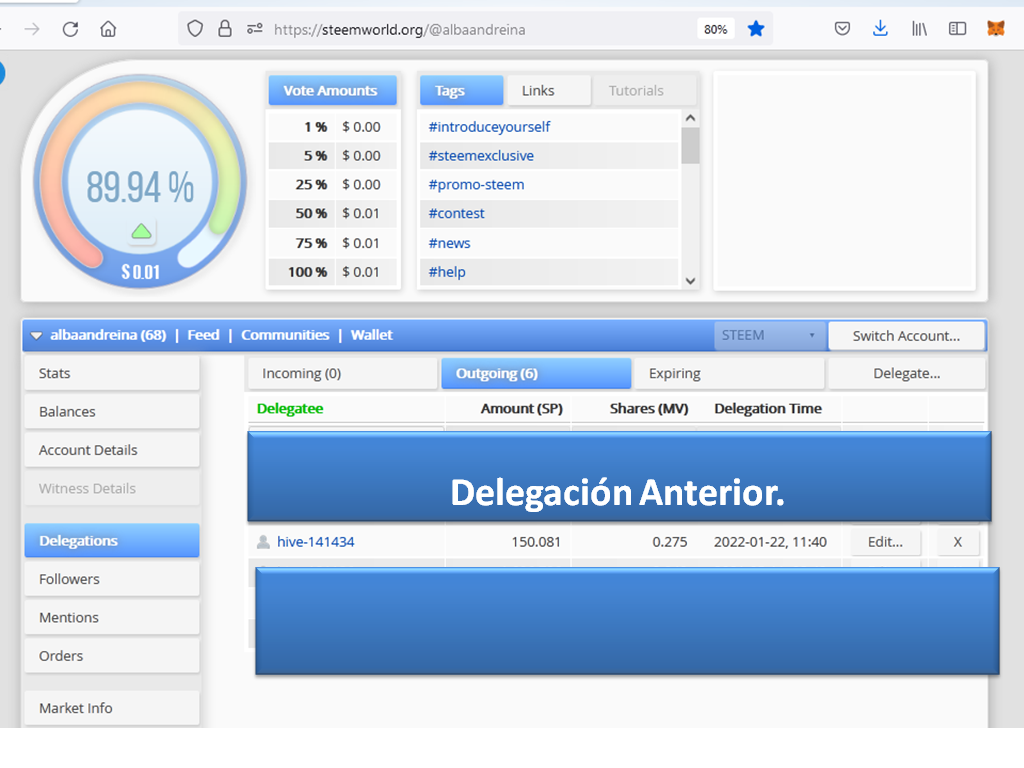Open the #promo-steem tag

pyautogui.click(x=476, y=184)
